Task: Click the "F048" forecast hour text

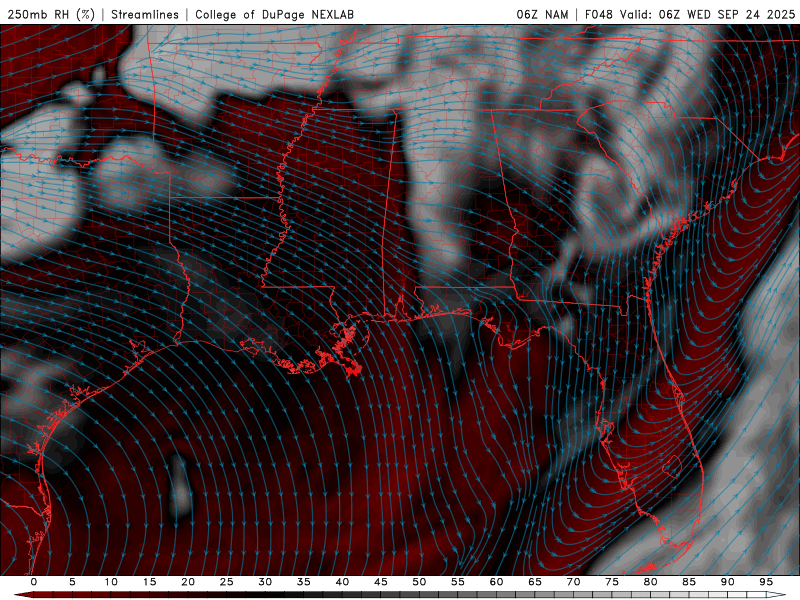Action: 598,14
